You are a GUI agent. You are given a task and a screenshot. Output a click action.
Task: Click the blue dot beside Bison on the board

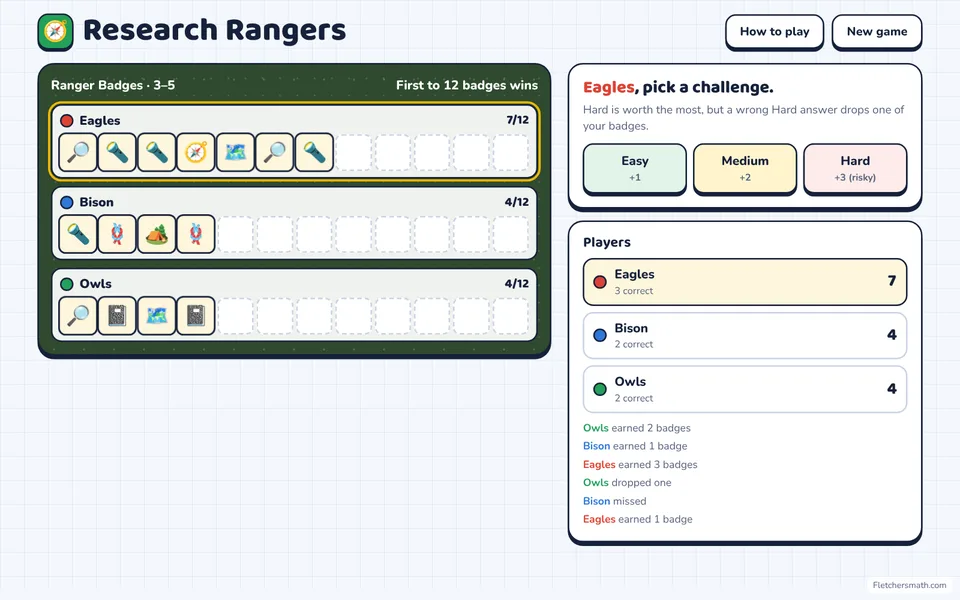click(67, 202)
